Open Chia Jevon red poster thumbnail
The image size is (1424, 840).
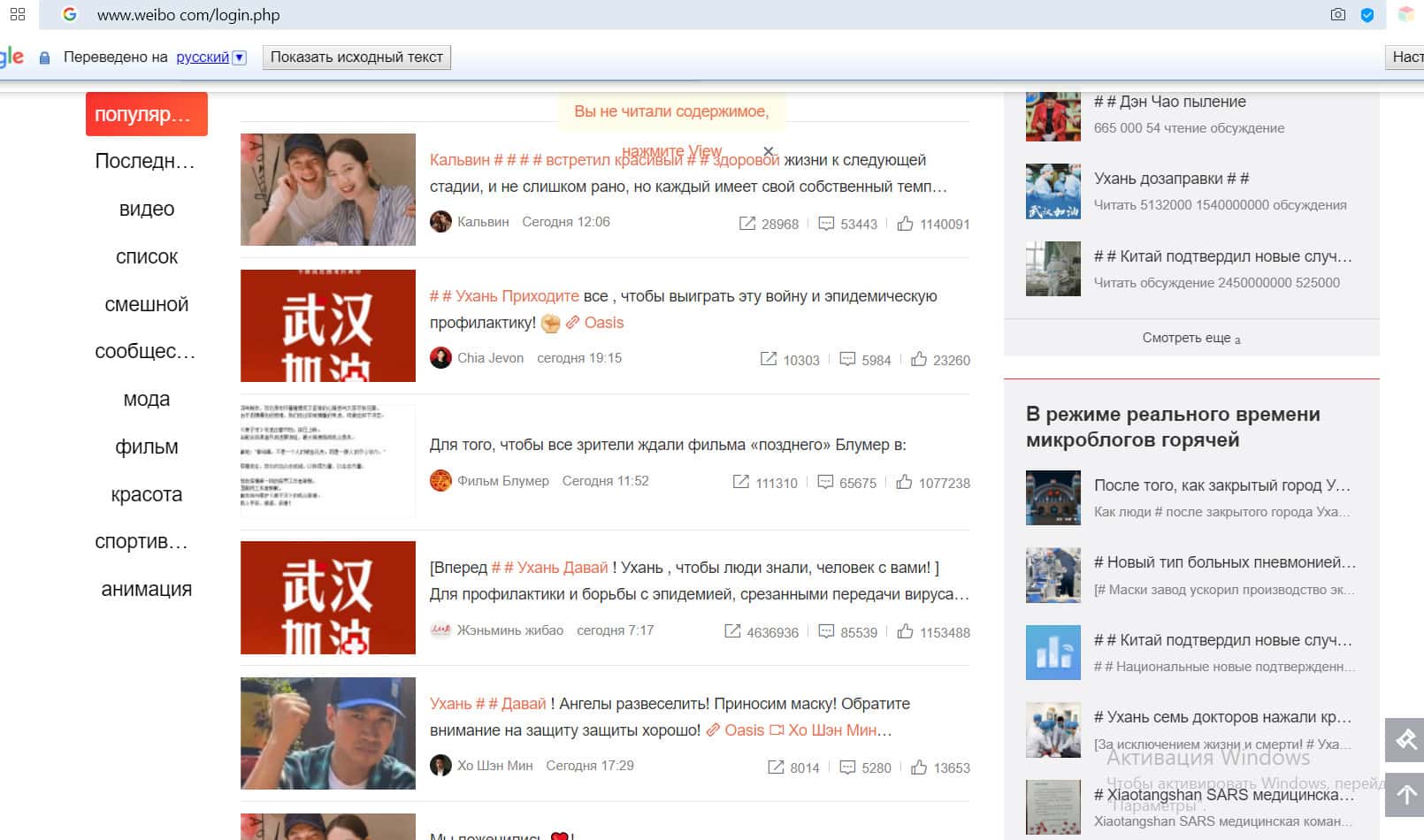coord(328,325)
